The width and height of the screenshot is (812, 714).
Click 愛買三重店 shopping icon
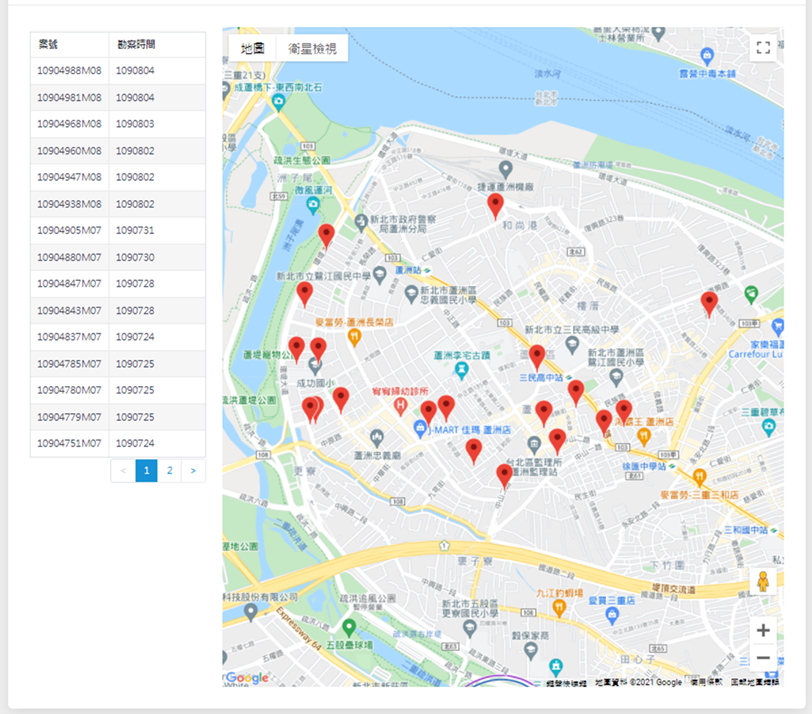coord(612,615)
